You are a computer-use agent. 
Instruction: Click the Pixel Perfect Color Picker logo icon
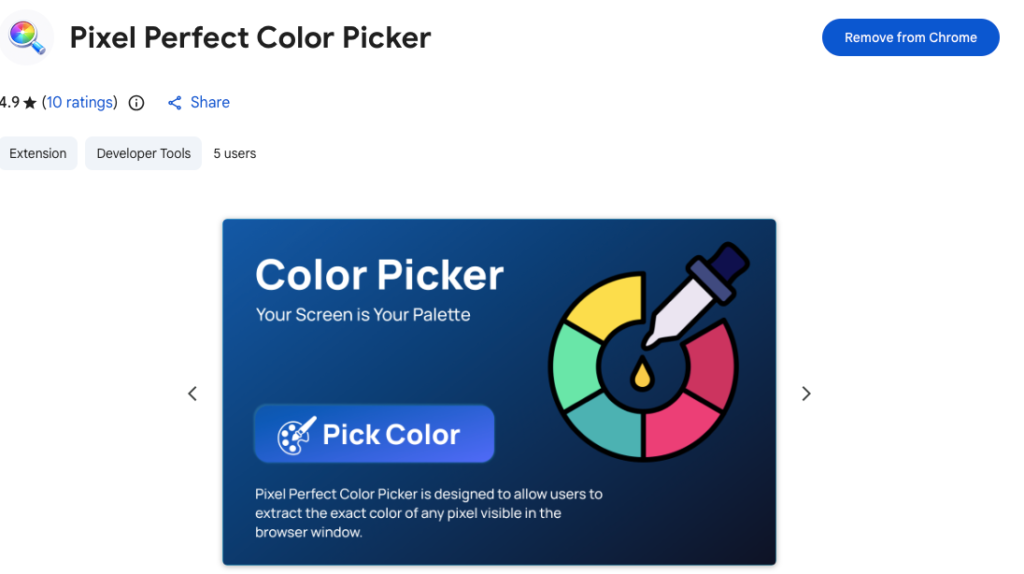(x=26, y=37)
